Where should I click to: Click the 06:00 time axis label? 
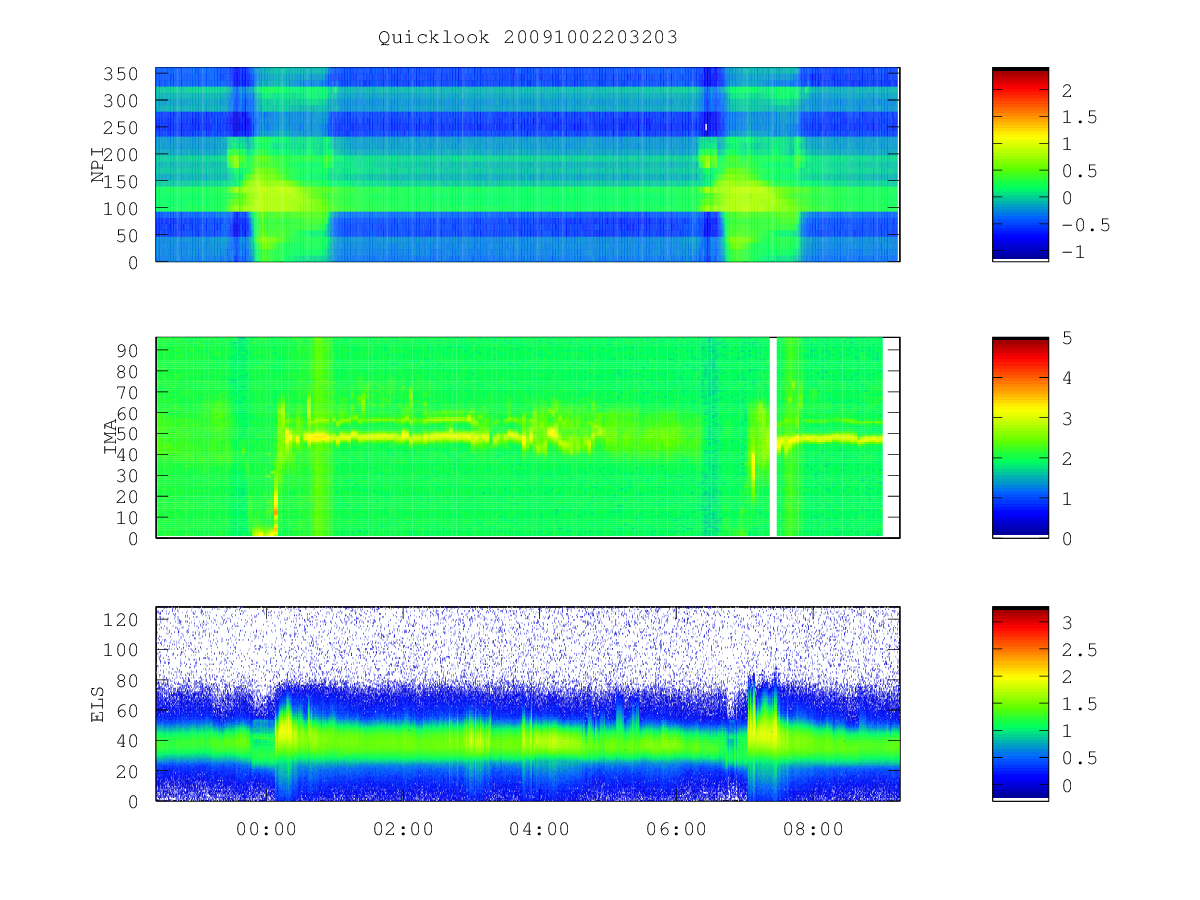pos(676,829)
